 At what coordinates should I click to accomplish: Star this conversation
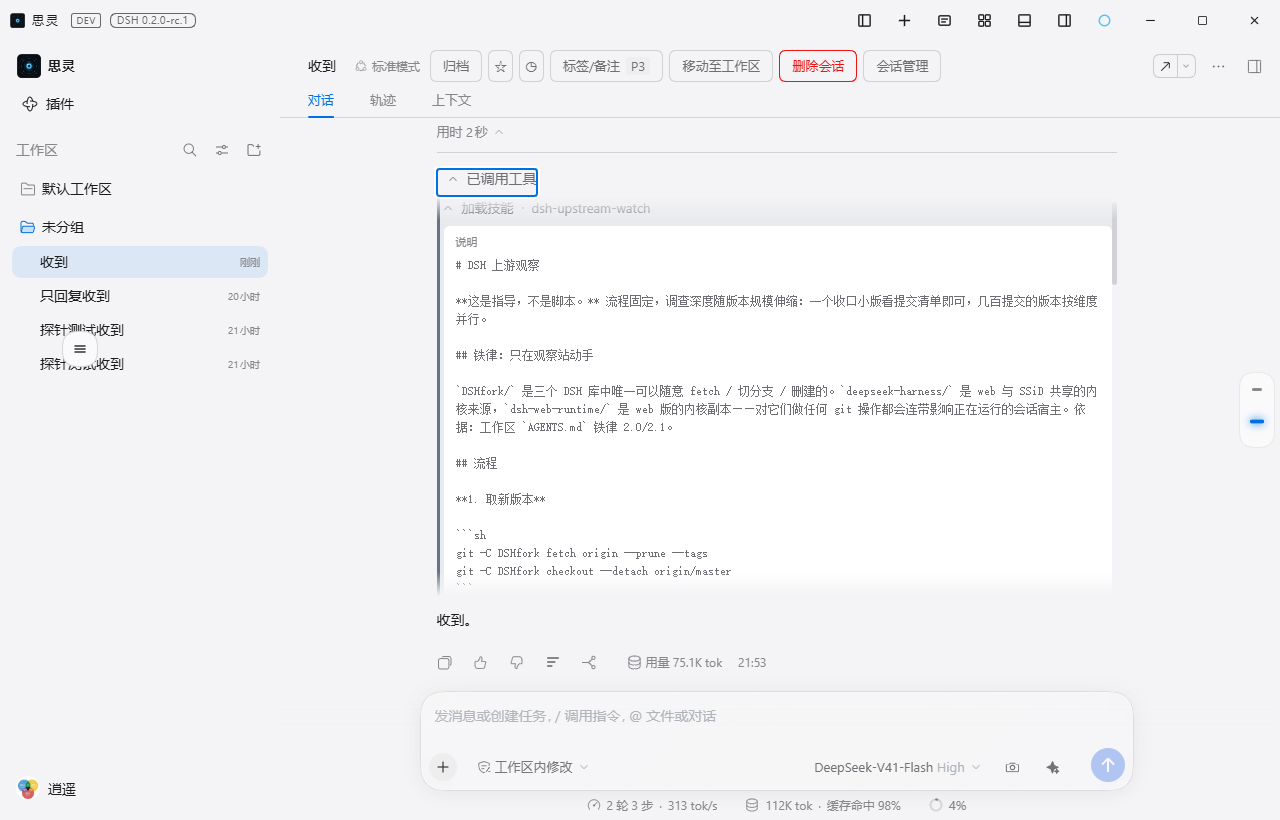click(x=501, y=67)
